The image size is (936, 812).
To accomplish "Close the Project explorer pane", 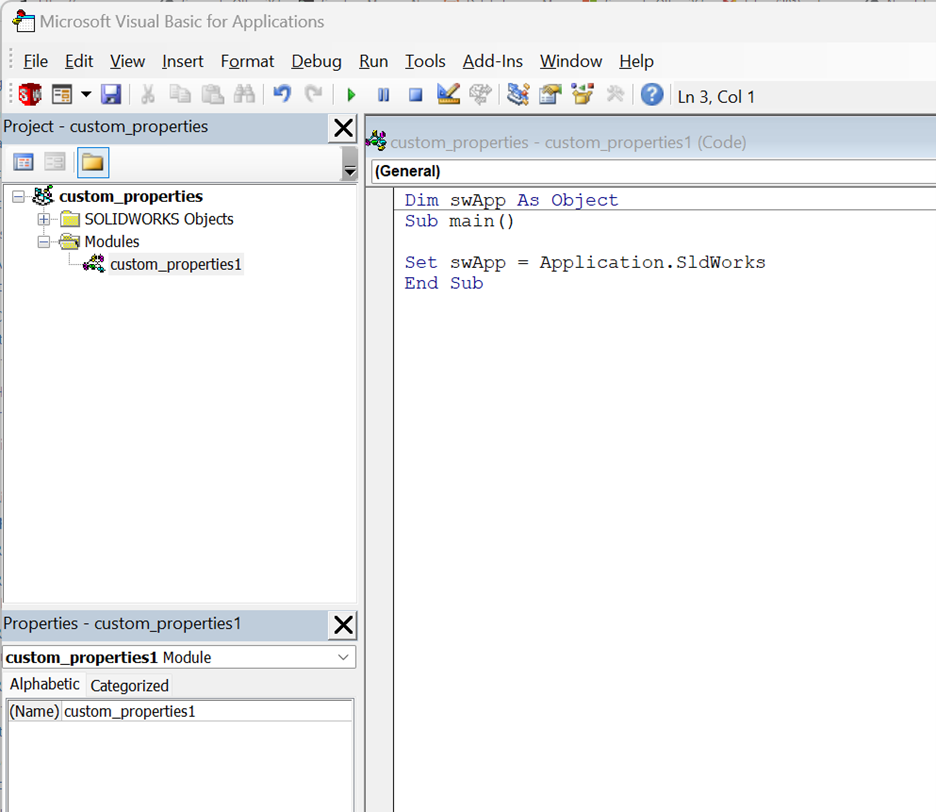I will pos(343,128).
